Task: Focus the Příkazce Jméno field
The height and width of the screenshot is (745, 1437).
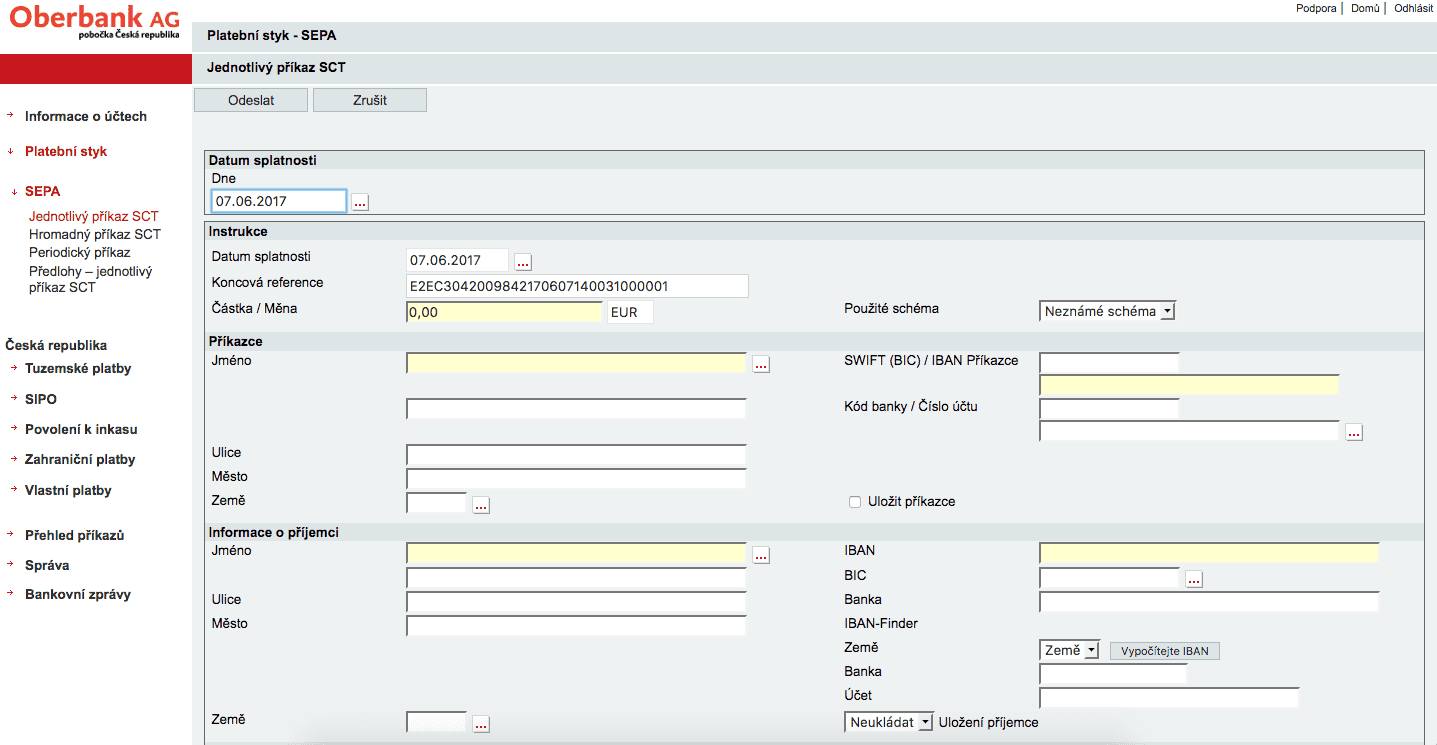Action: point(577,363)
